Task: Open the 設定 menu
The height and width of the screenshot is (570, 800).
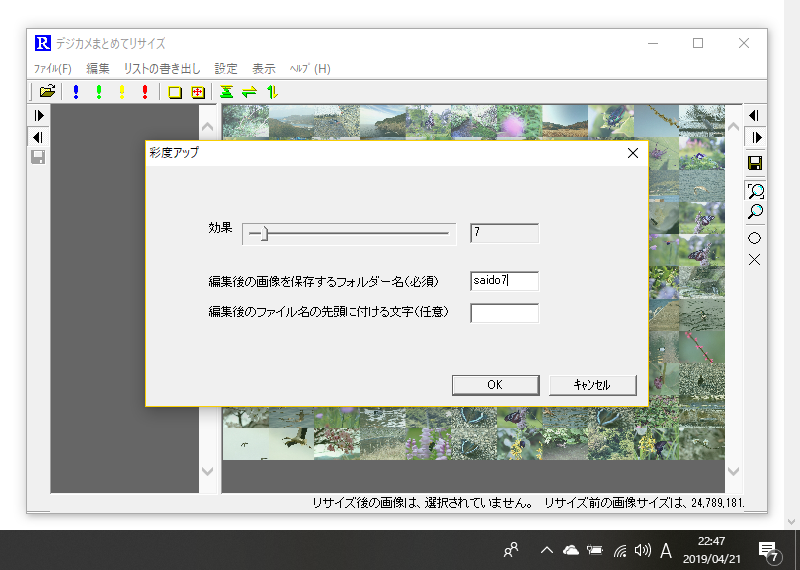Action: pyautogui.click(x=226, y=68)
